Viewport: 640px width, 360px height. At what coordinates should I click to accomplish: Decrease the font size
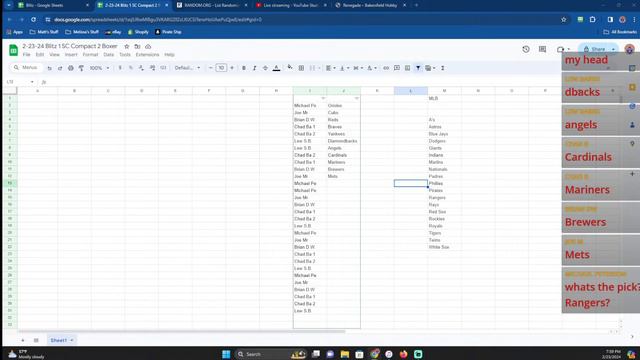(211, 68)
